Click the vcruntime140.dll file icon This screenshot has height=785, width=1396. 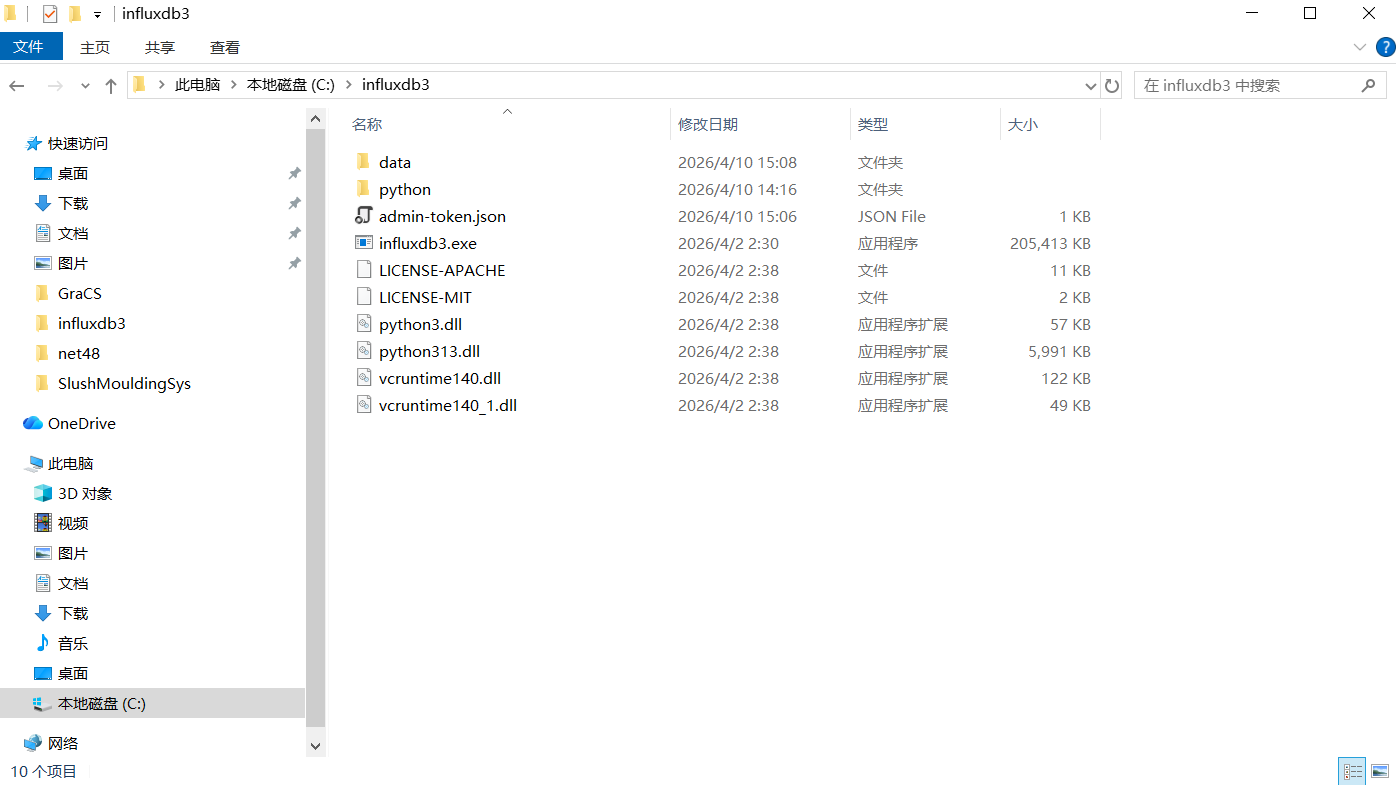[363, 378]
